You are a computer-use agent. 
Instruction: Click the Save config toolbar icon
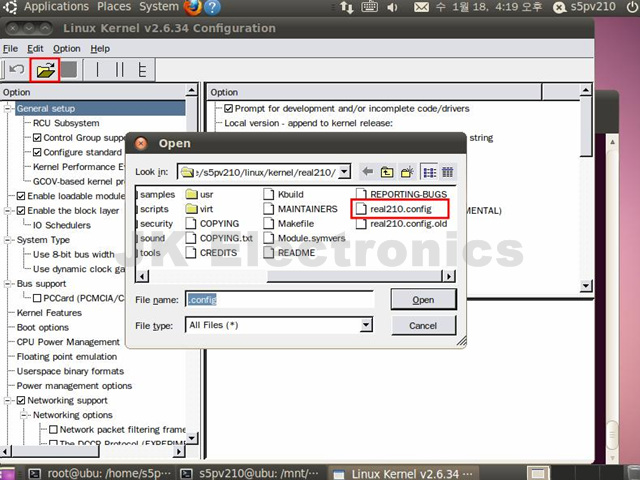(x=69, y=69)
